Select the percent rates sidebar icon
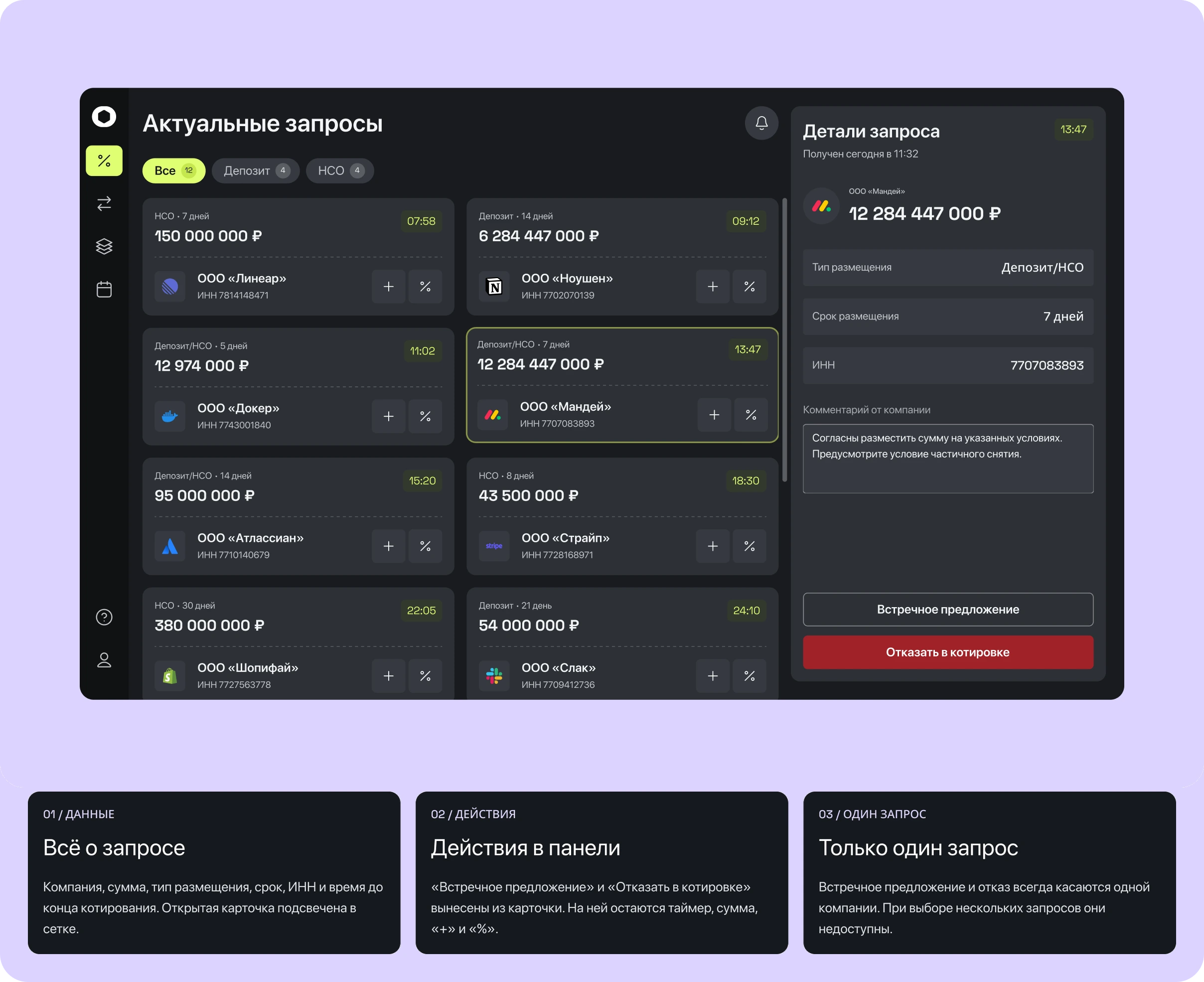 click(x=104, y=161)
